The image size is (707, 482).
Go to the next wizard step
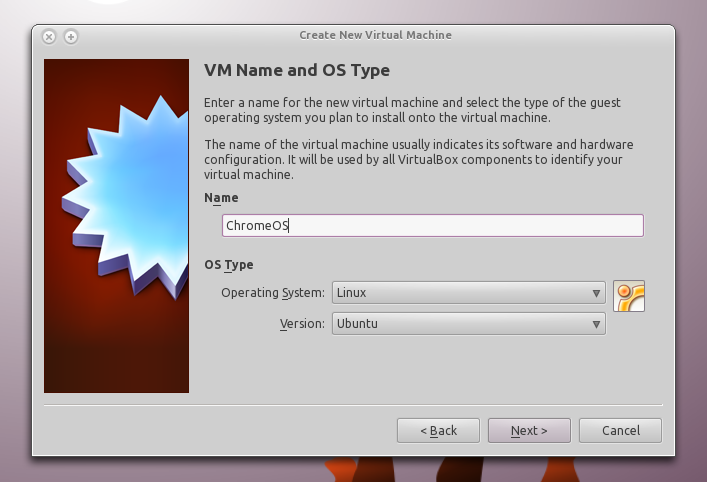coord(529,431)
